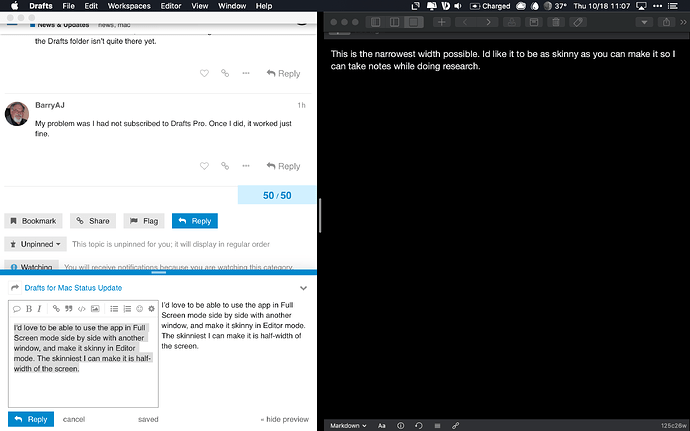Insert a numbered list in the composer
690x431 pixels.
click(x=127, y=309)
